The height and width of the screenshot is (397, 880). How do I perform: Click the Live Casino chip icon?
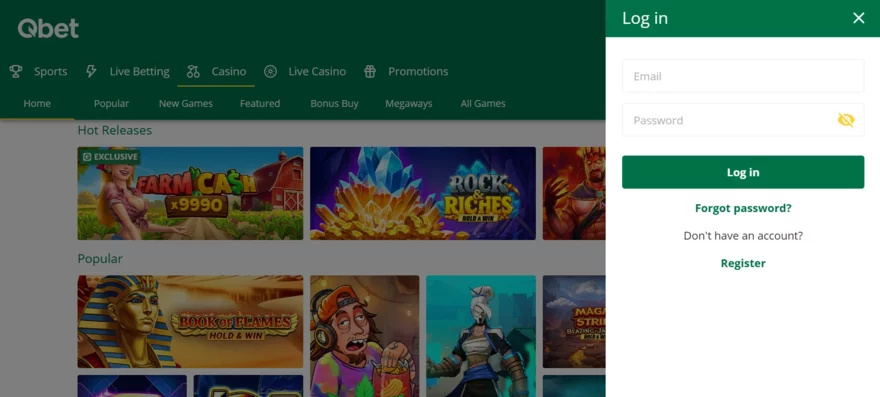[271, 71]
